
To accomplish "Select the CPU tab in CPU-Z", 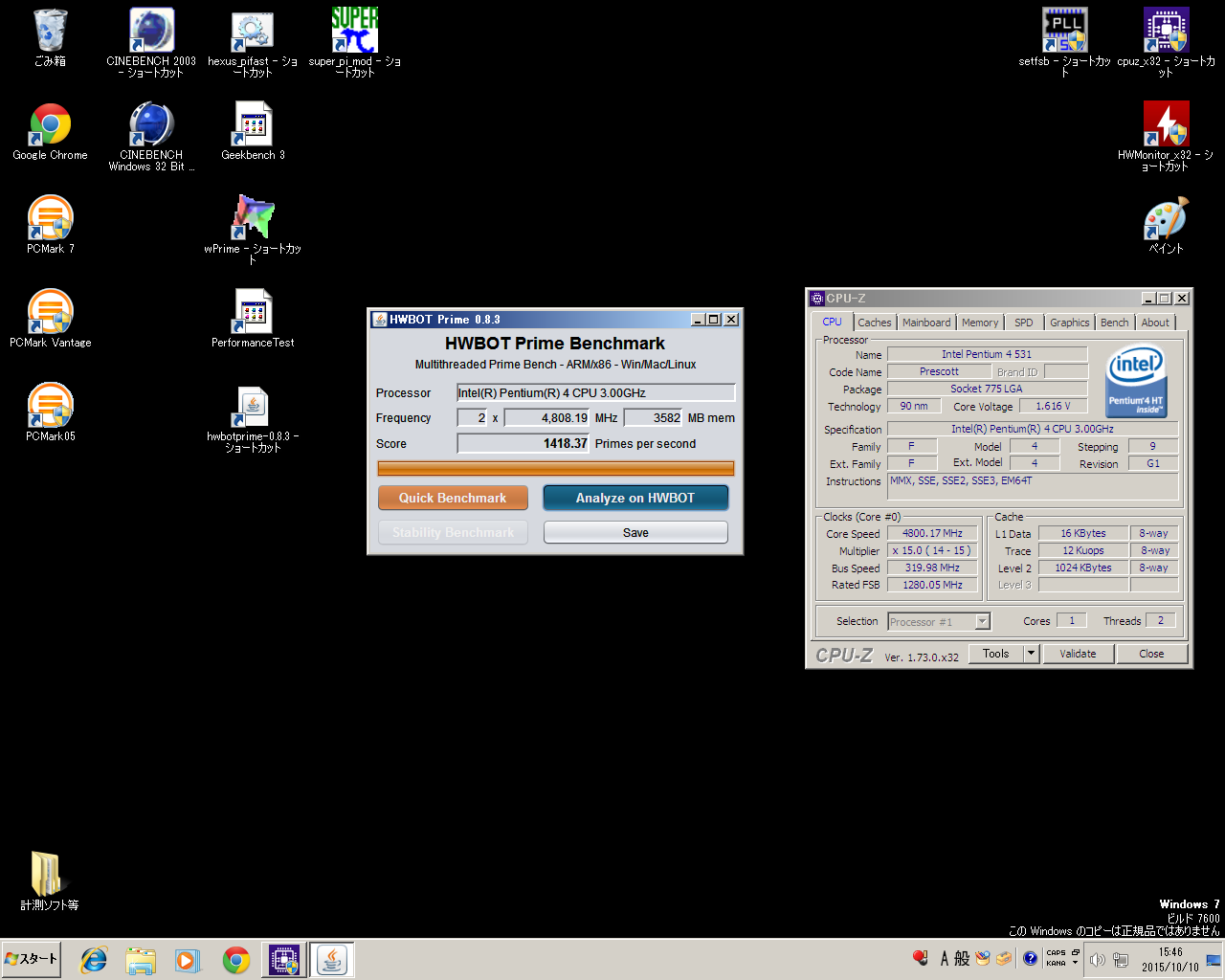I will coord(832,322).
